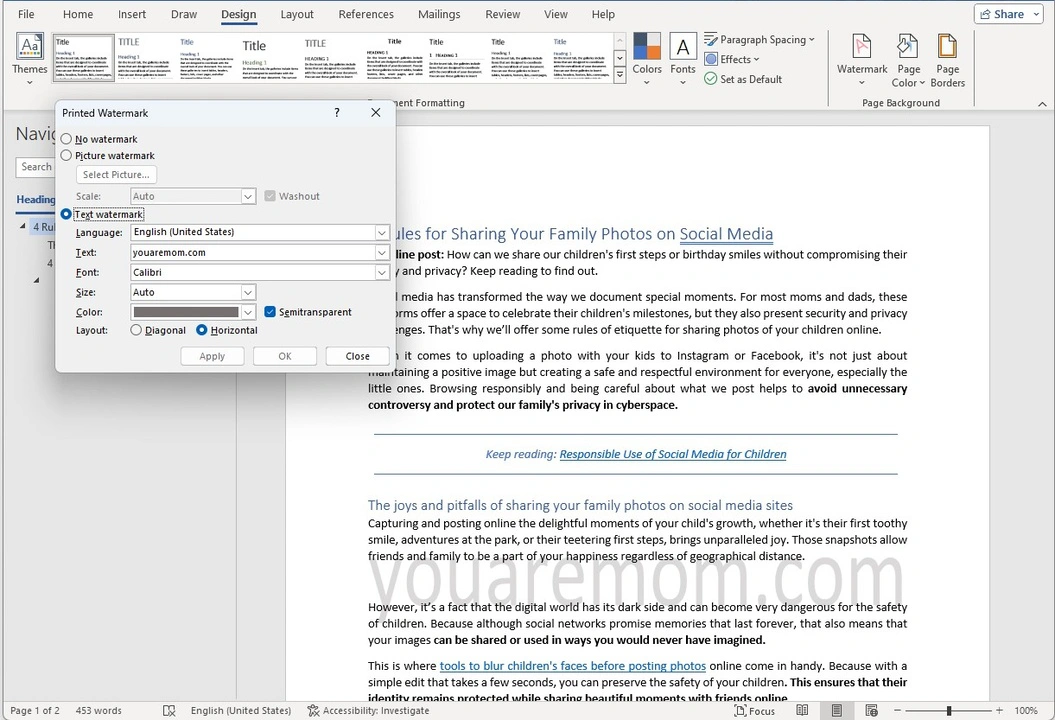Open Accessibility: Investigate checker
1055x720 pixels.
tap(368, 711)
